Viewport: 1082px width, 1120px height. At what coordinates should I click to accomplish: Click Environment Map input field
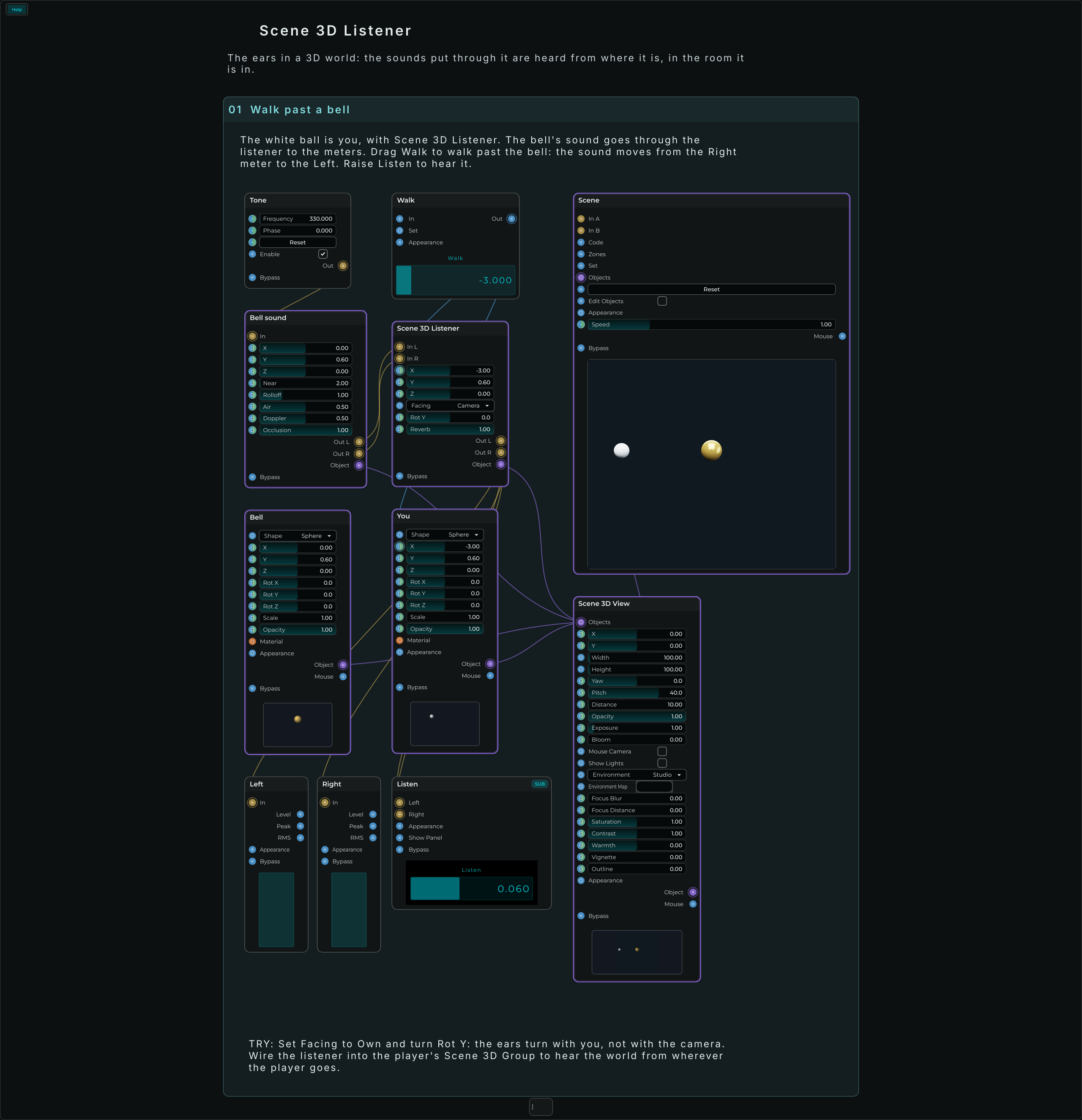click(654, 786)
